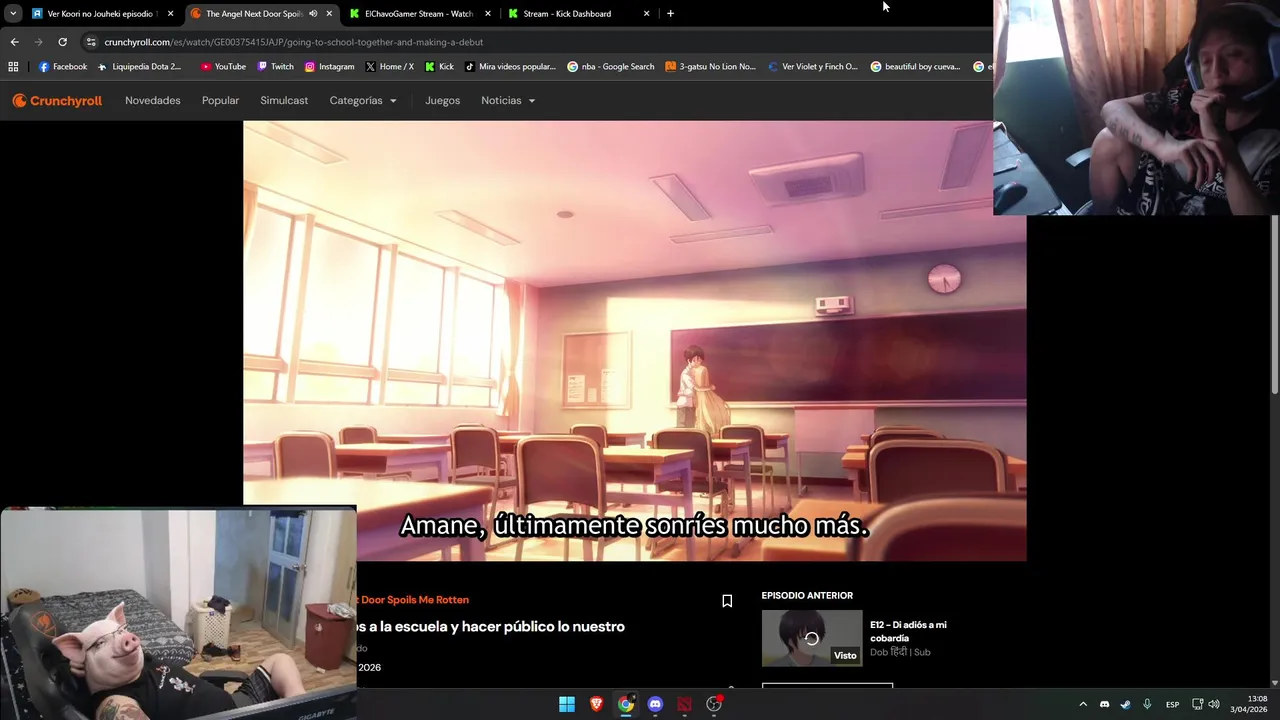Open the apps grid in bookmarks bar
This screenshot has width=1280, height=720.
(x=13, y=67)
